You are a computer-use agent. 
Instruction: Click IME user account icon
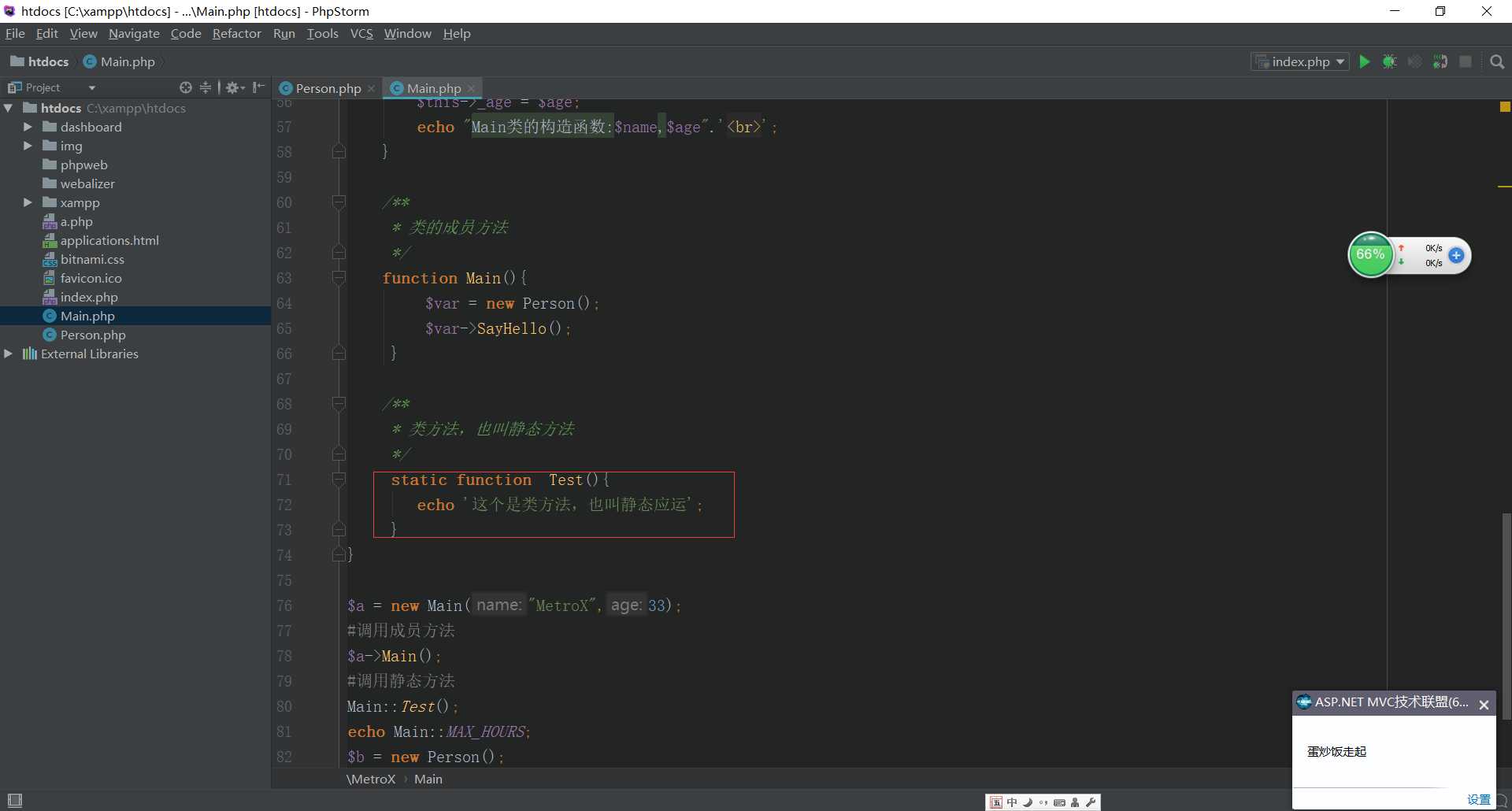tap(1075, 802)
